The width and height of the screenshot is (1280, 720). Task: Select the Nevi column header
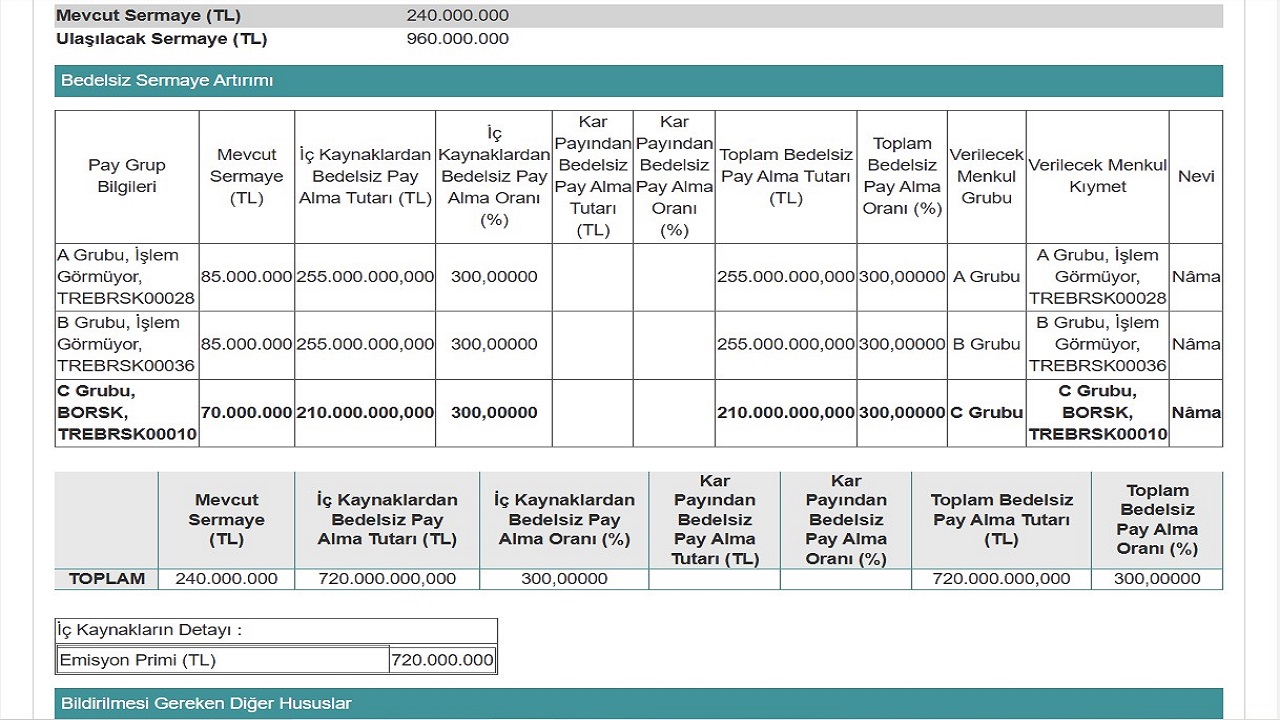click(1195, 176)
